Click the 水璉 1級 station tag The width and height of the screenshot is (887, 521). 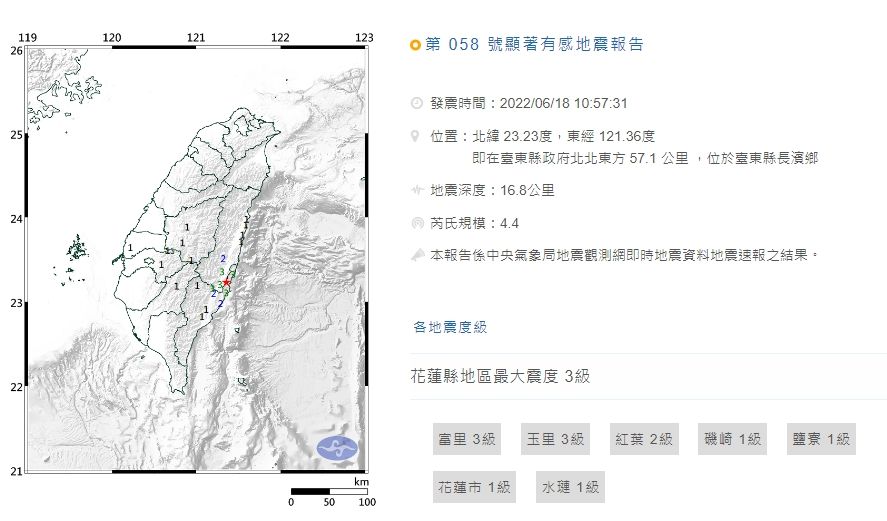tap(570, 487)
